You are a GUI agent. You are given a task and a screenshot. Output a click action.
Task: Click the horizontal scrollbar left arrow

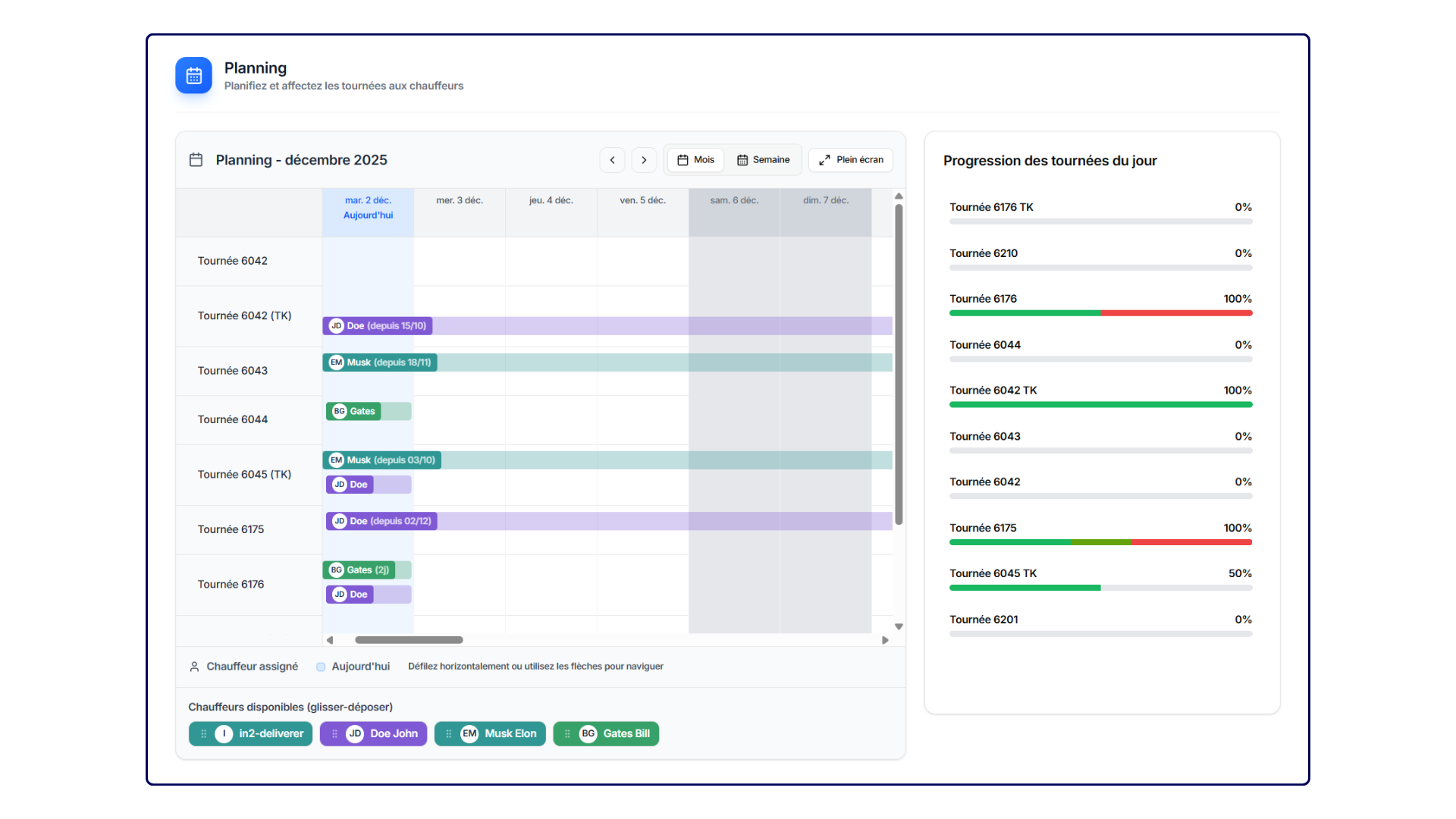coord(330,640)
